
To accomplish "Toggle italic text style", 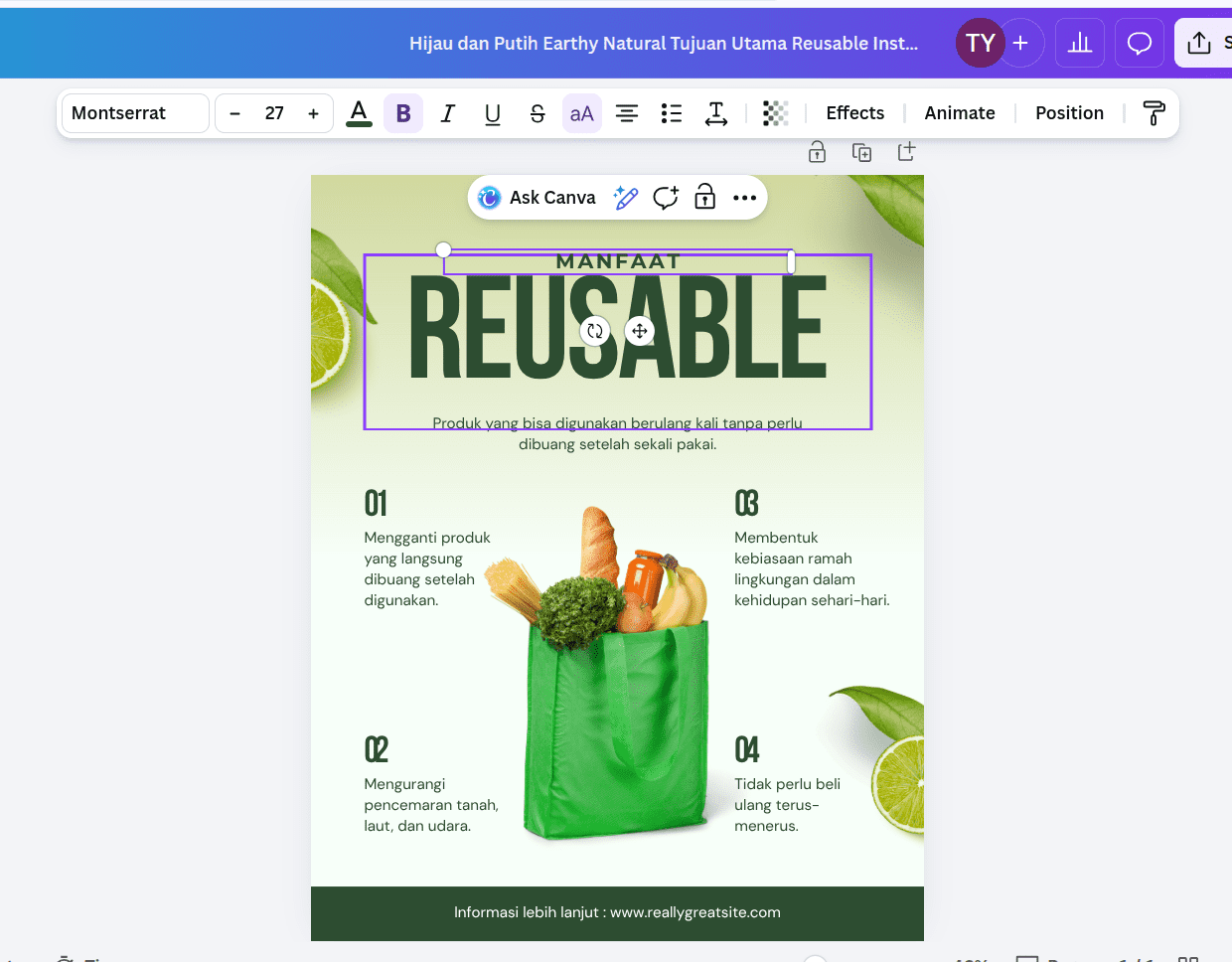I will [448, 113].
